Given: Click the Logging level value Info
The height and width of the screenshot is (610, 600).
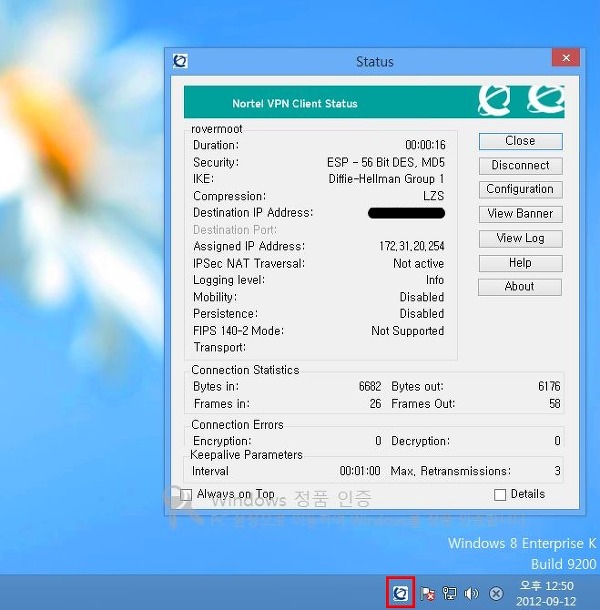Looking at the screenshot, I should pos(435,280).
